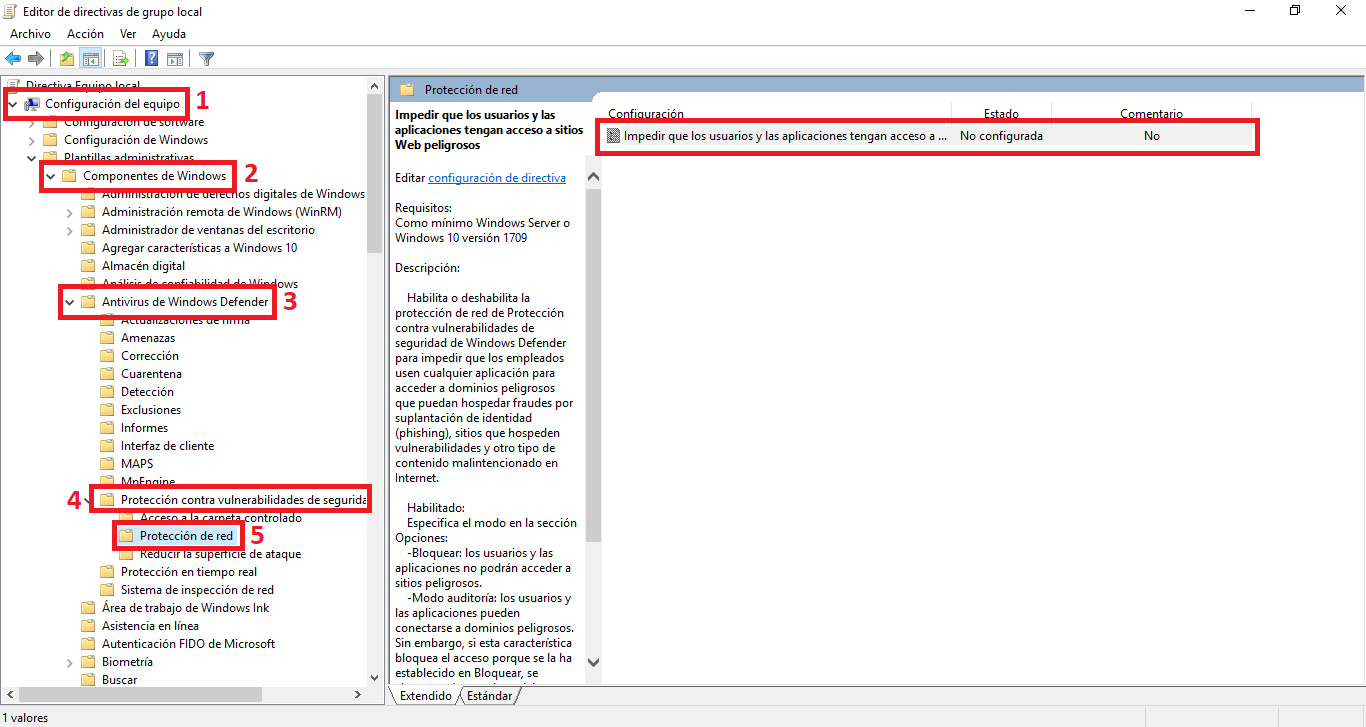Click the description pane scroll down arrow
The width and height of the screenshot is (1366, 727).
593,662
